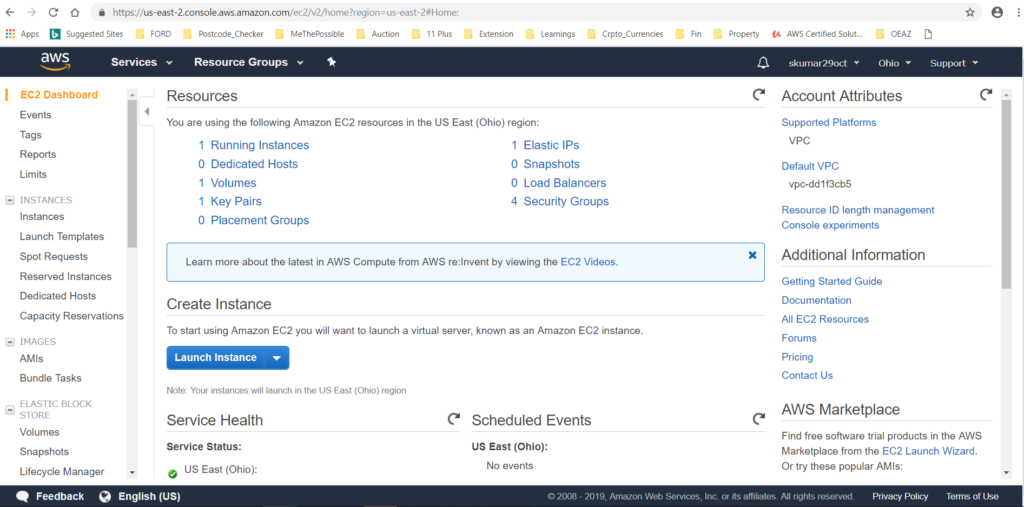
Task: Open the Apps grid in bookmarks bar
Action: pos(22,34)
